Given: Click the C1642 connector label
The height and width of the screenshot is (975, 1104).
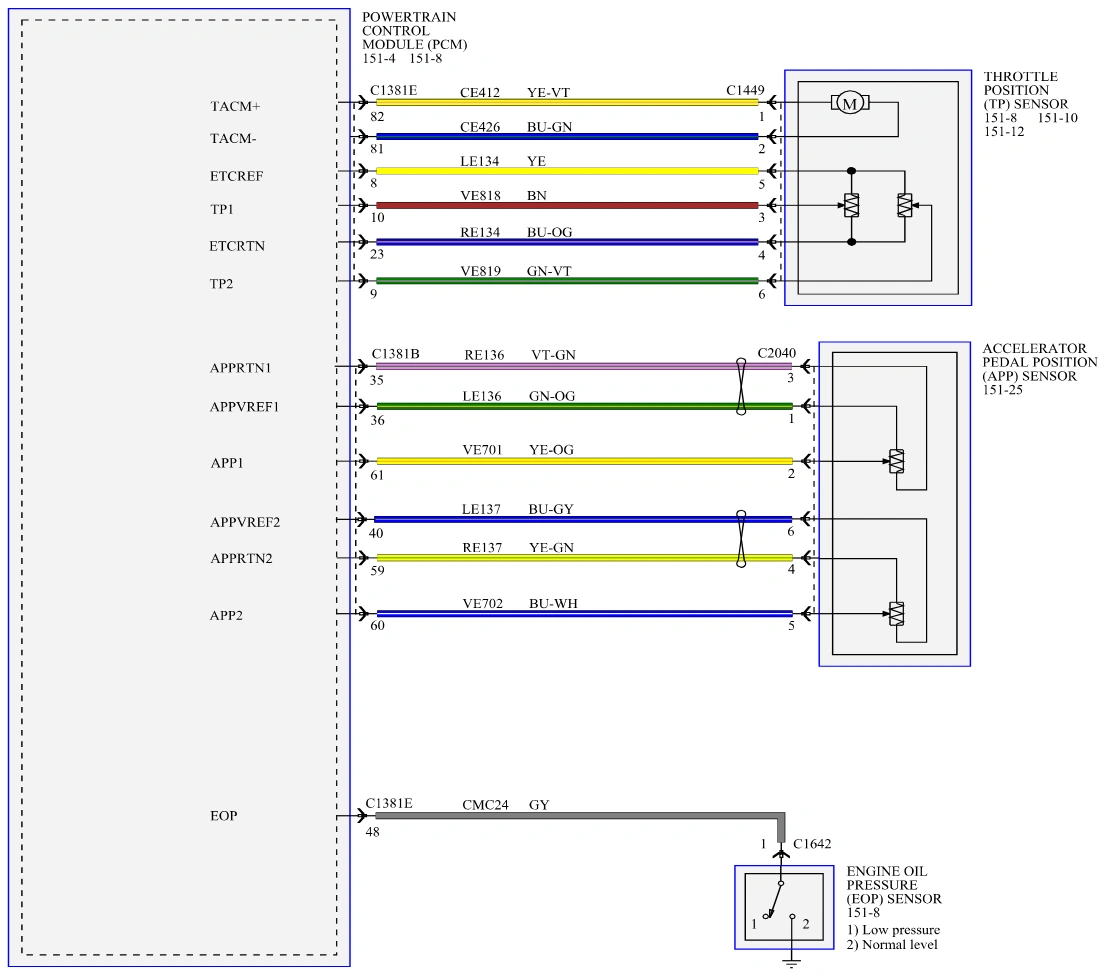Looking at the screenshot, I should (x=813, y=843).
